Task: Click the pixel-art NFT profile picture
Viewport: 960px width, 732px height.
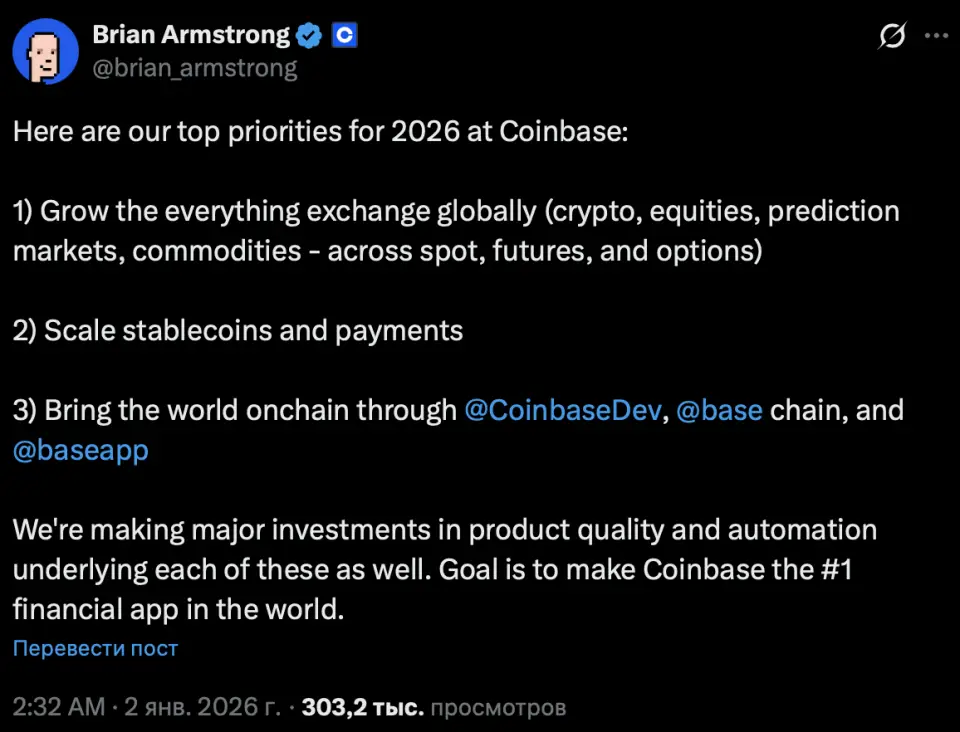Action: coord(45,51)
